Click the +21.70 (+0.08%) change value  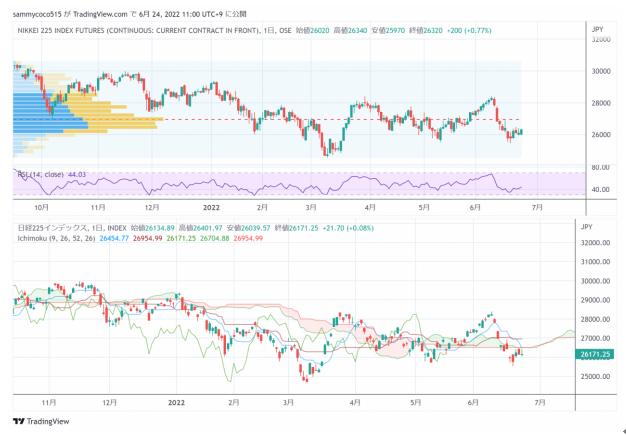click(348, 228)
